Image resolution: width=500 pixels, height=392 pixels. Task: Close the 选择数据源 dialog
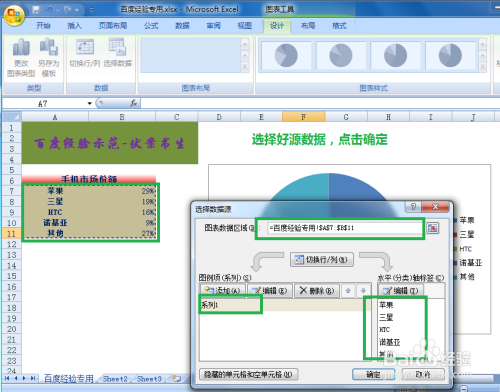[435, 207]
